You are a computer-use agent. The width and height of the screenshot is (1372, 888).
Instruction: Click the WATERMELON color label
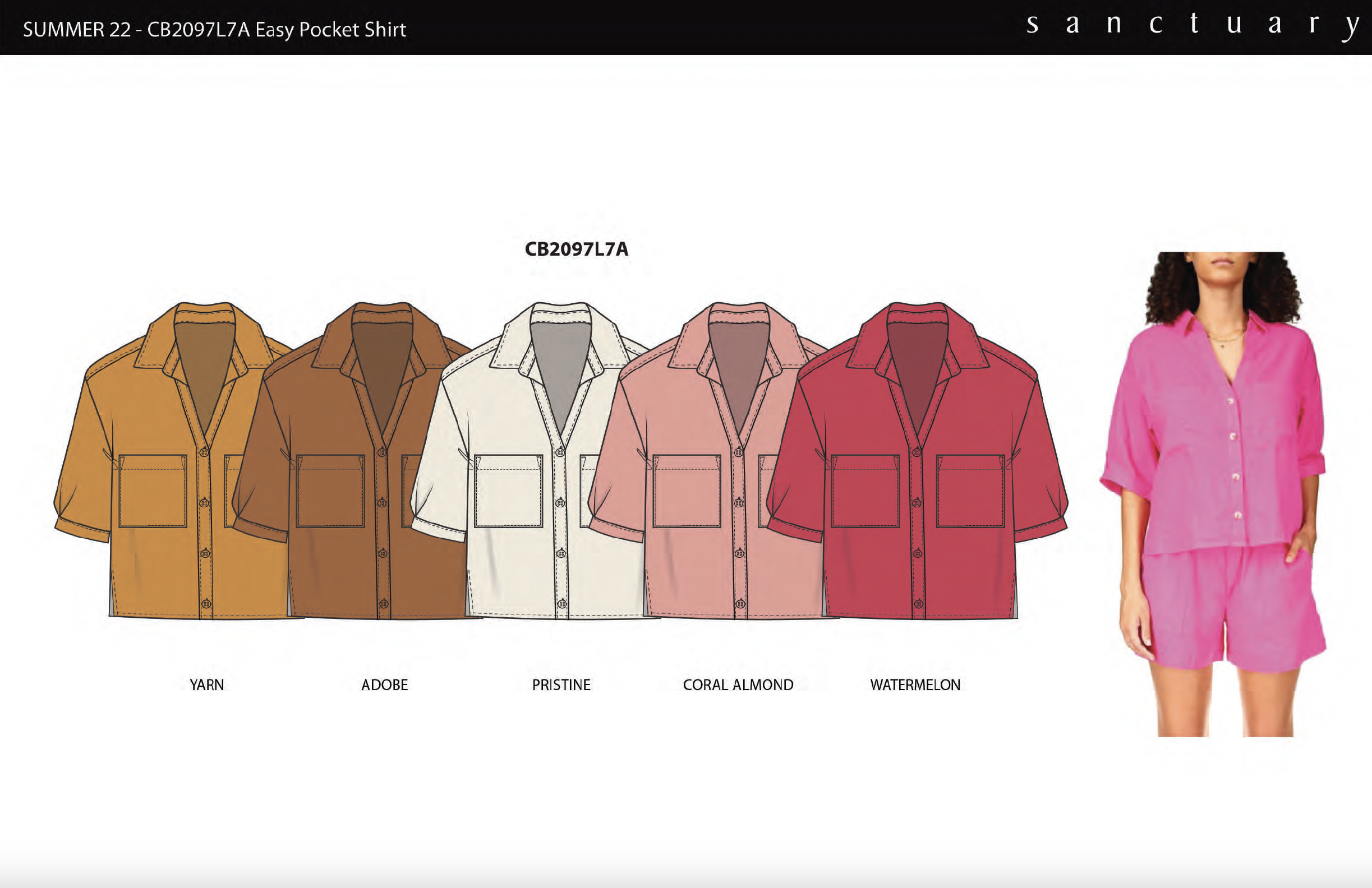pyautogui.click(x=915, y=684)
